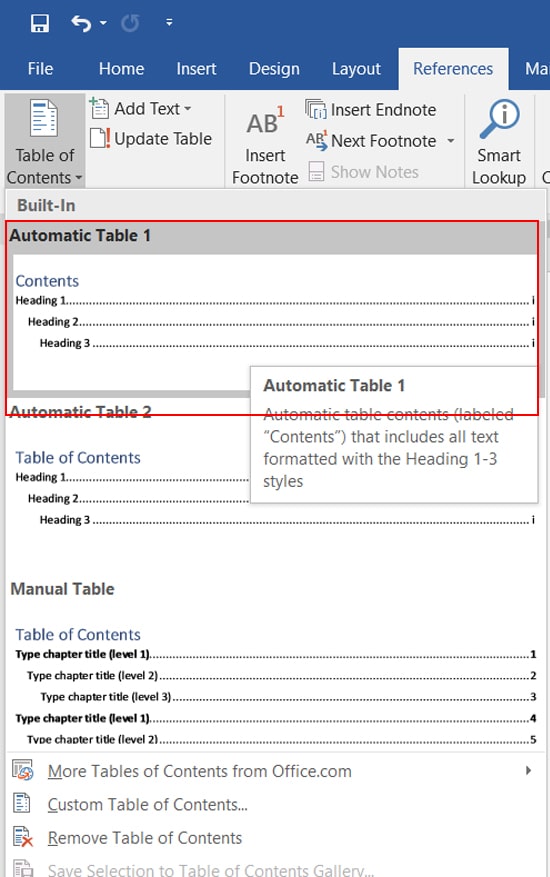Click the Smart Lookup magnifier icon
550x877 pixels.
pyautogui.click(x=500, y=119)
